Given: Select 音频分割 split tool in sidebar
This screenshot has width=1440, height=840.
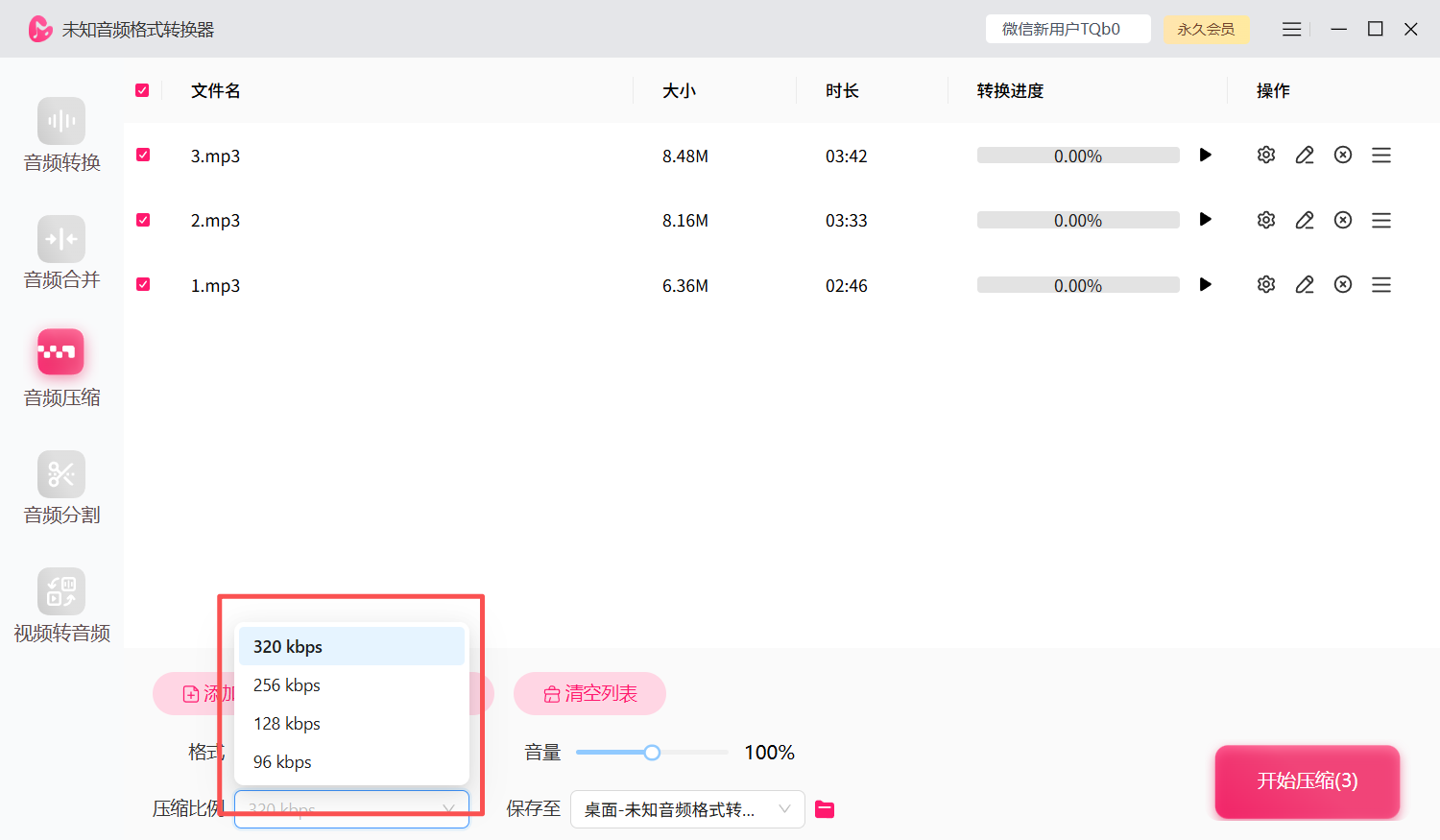Looking at the screenshot, I should (x=61, y=488).
